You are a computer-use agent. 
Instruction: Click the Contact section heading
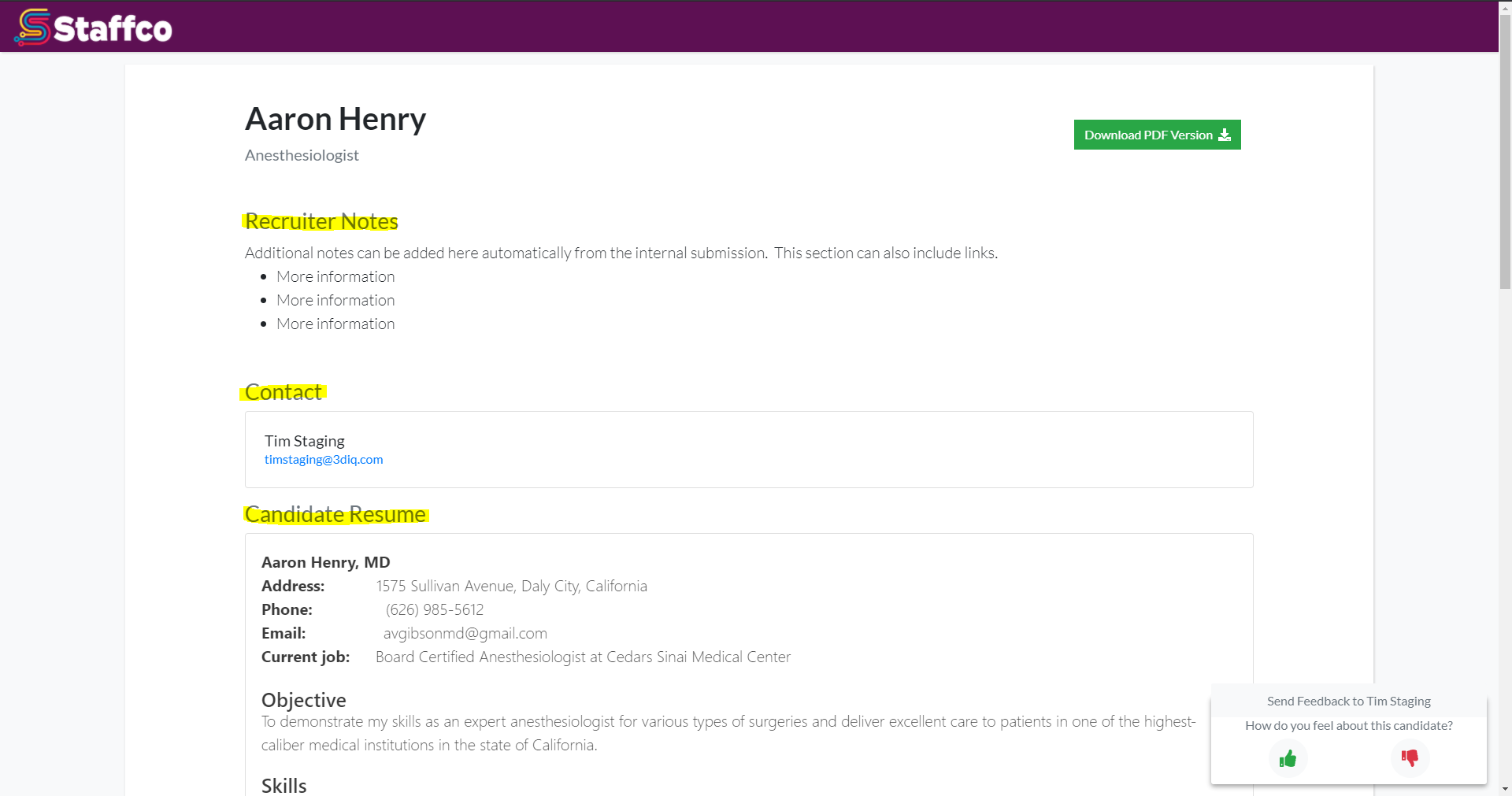(283, 392)
